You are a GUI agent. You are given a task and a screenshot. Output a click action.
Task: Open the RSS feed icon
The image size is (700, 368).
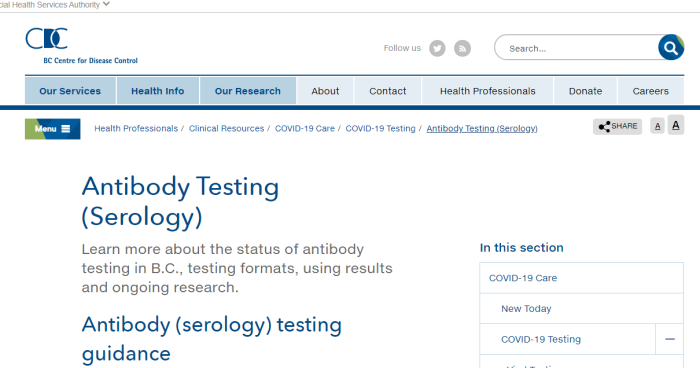coord(462,48)
